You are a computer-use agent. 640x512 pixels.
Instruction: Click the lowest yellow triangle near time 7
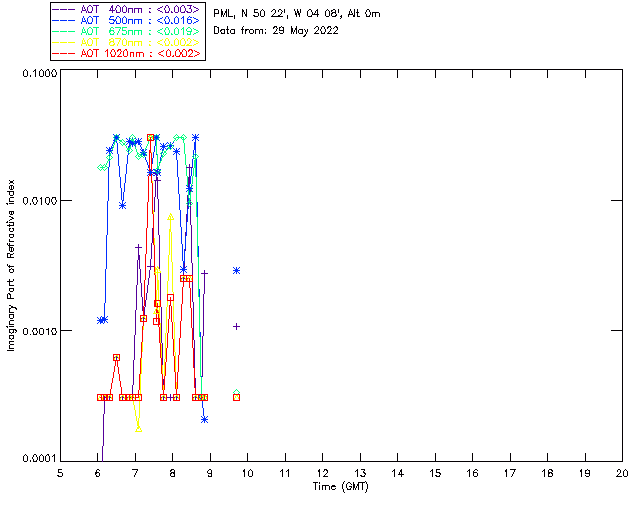(138, 428)
